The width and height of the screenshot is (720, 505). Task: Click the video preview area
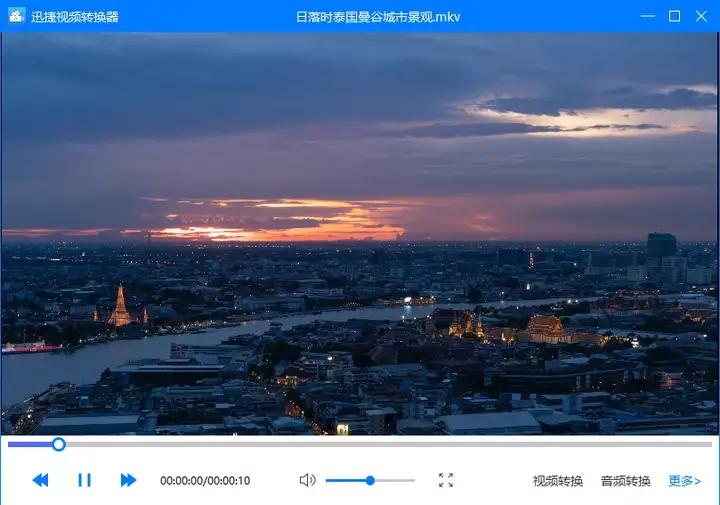pyautogui.click(x=360, y=233)
